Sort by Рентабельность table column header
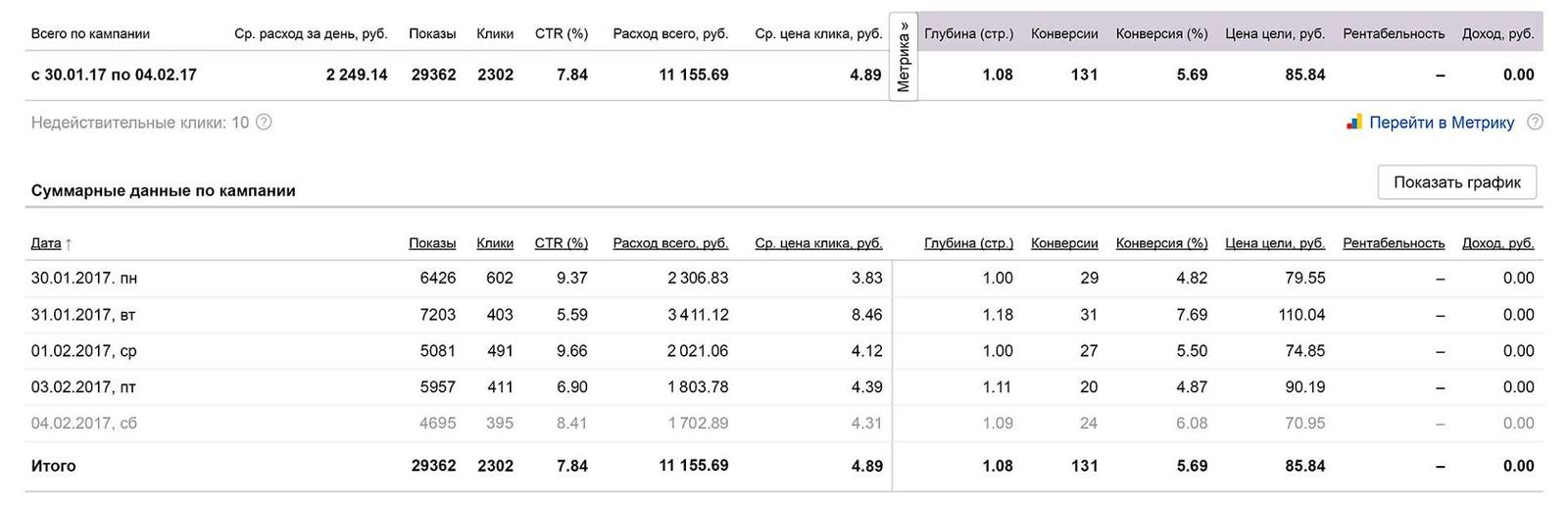The height and width of the screenshot is (510, 1568). 1394,243
